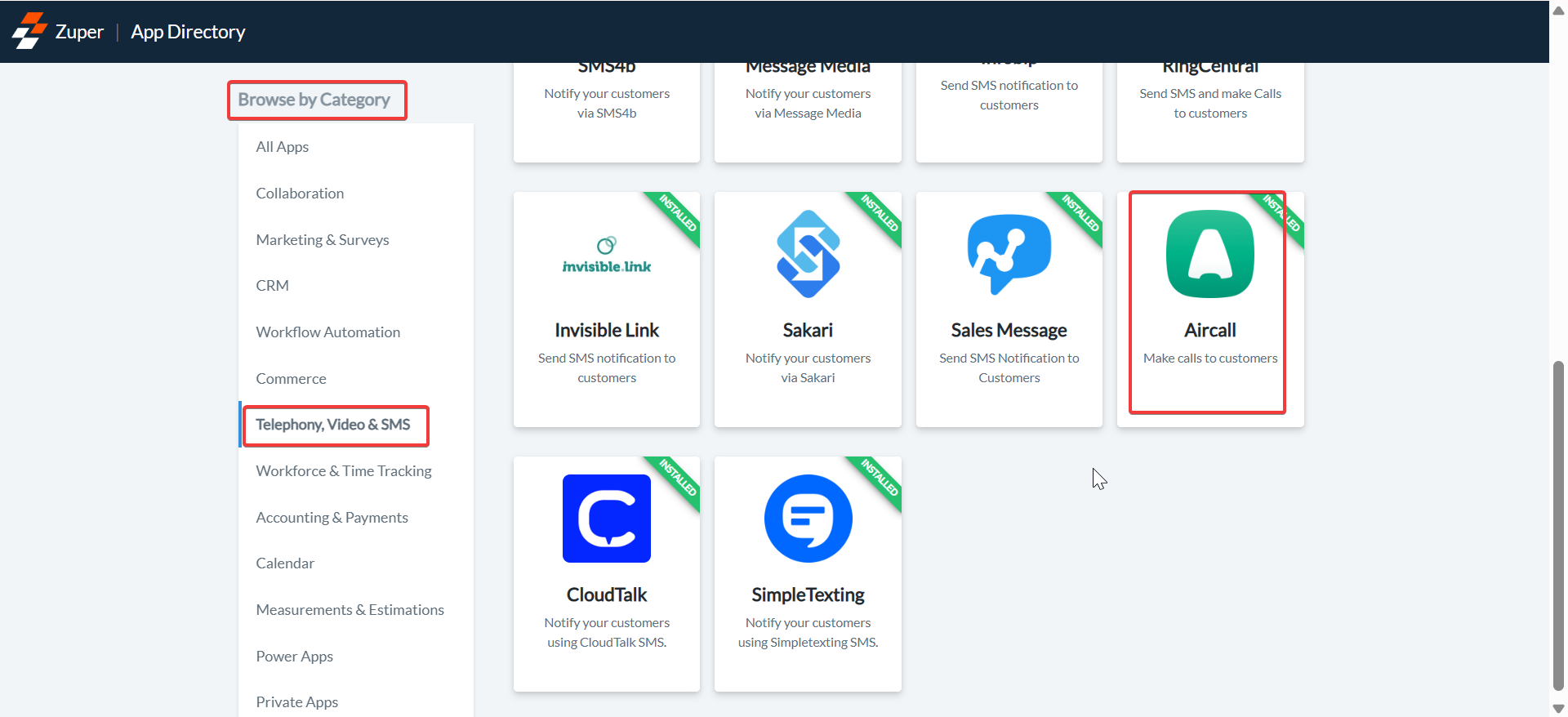The image size is (1568, 717).
Task: Click the Zuper brand name in header
Action: click(79, 32)
